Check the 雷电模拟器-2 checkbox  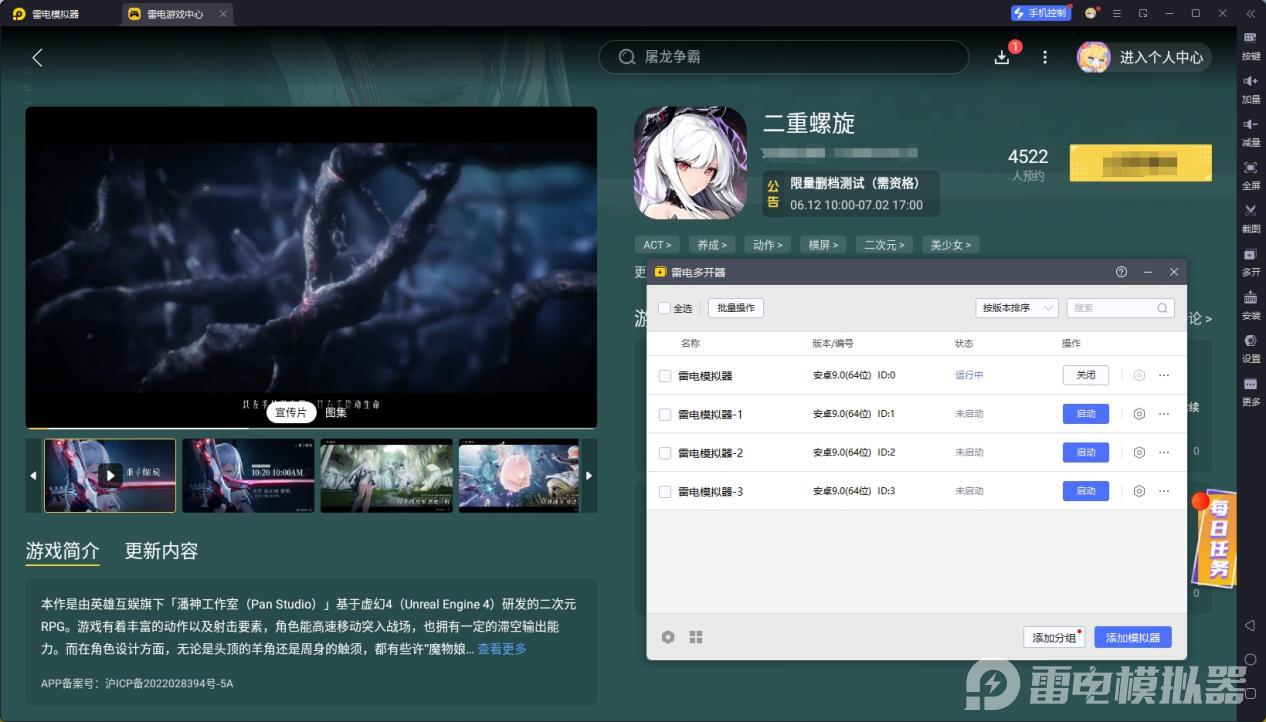[x=665, y=453]
